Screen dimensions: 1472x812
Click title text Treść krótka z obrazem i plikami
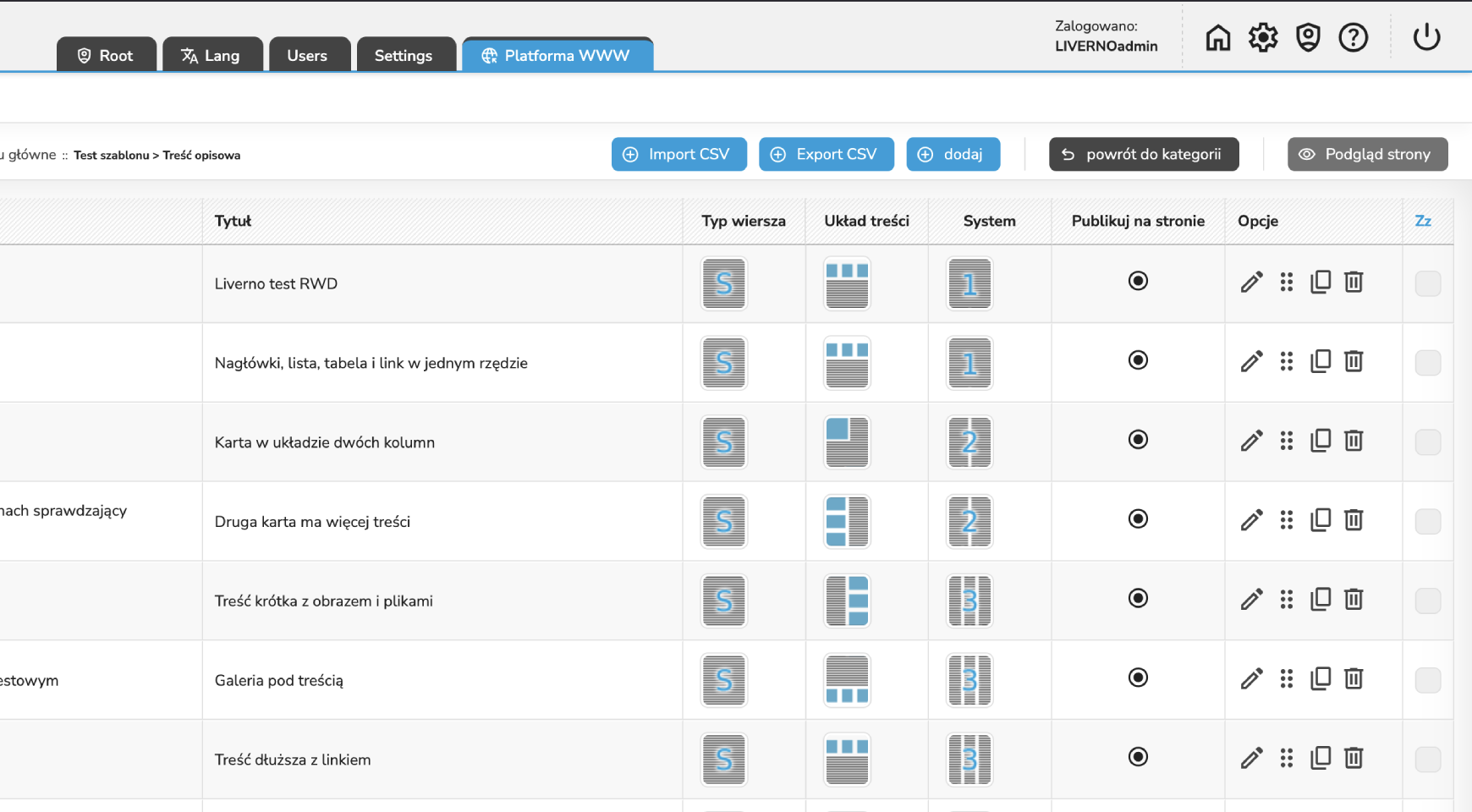pos(323,601)
